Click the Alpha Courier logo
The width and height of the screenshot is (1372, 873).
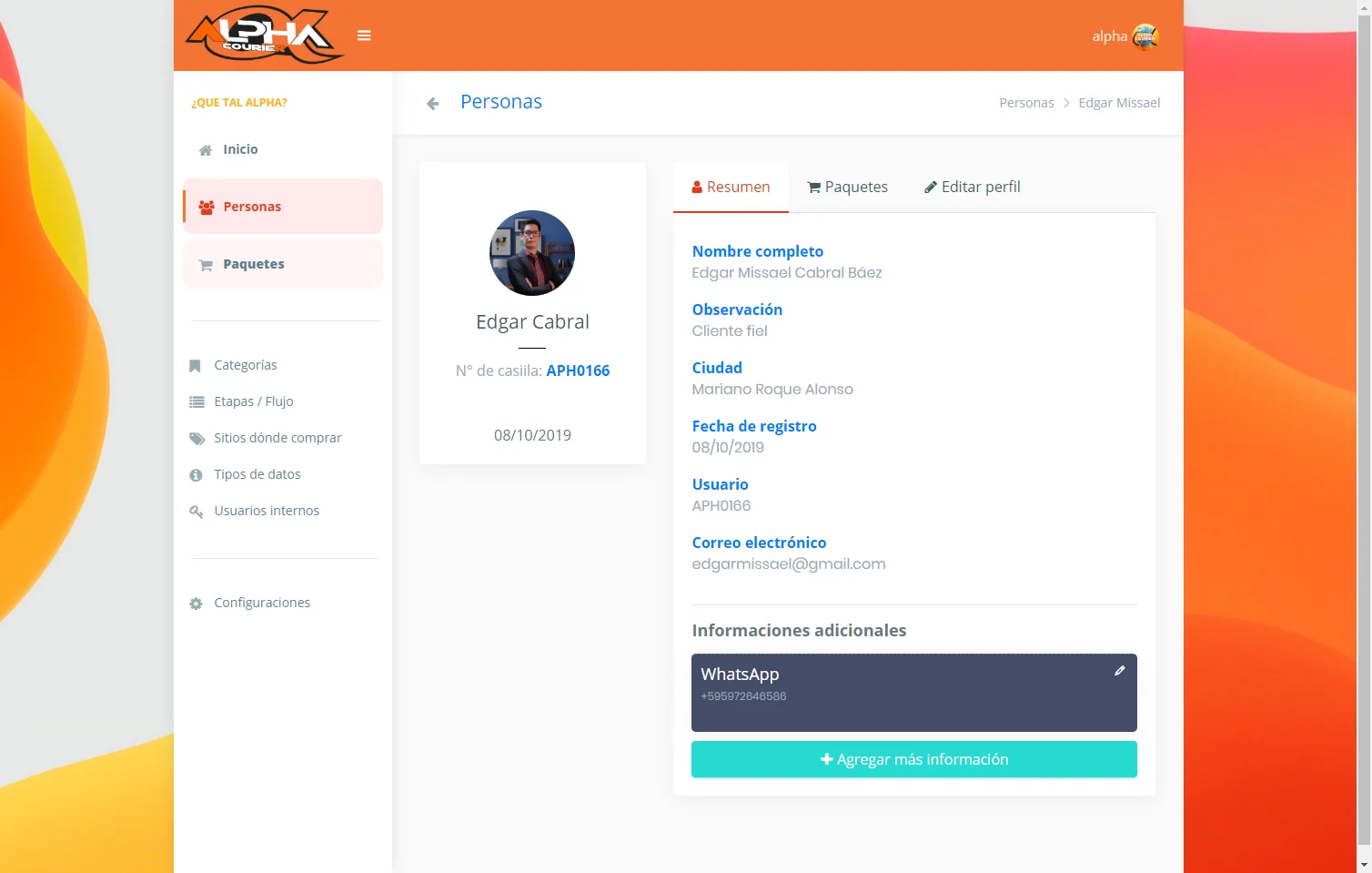[265, 36]
